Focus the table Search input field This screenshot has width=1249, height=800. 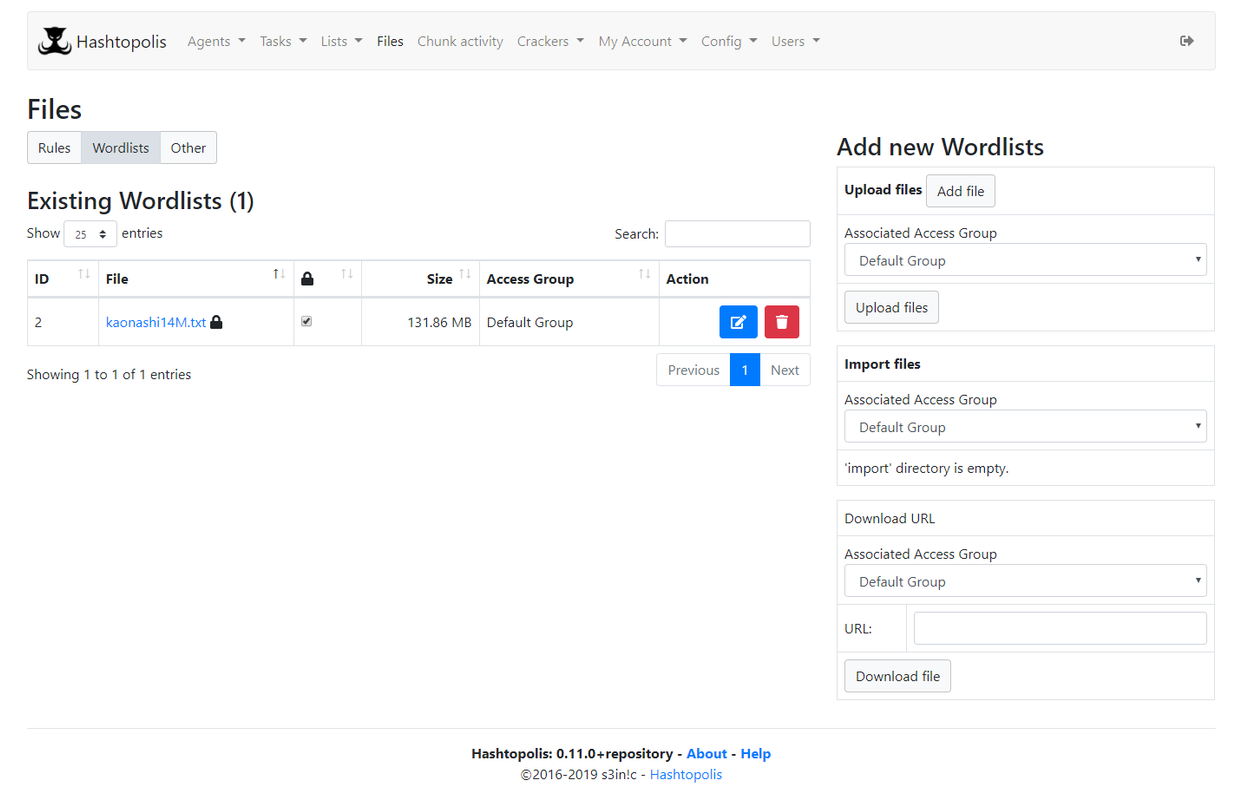point(737,233)
